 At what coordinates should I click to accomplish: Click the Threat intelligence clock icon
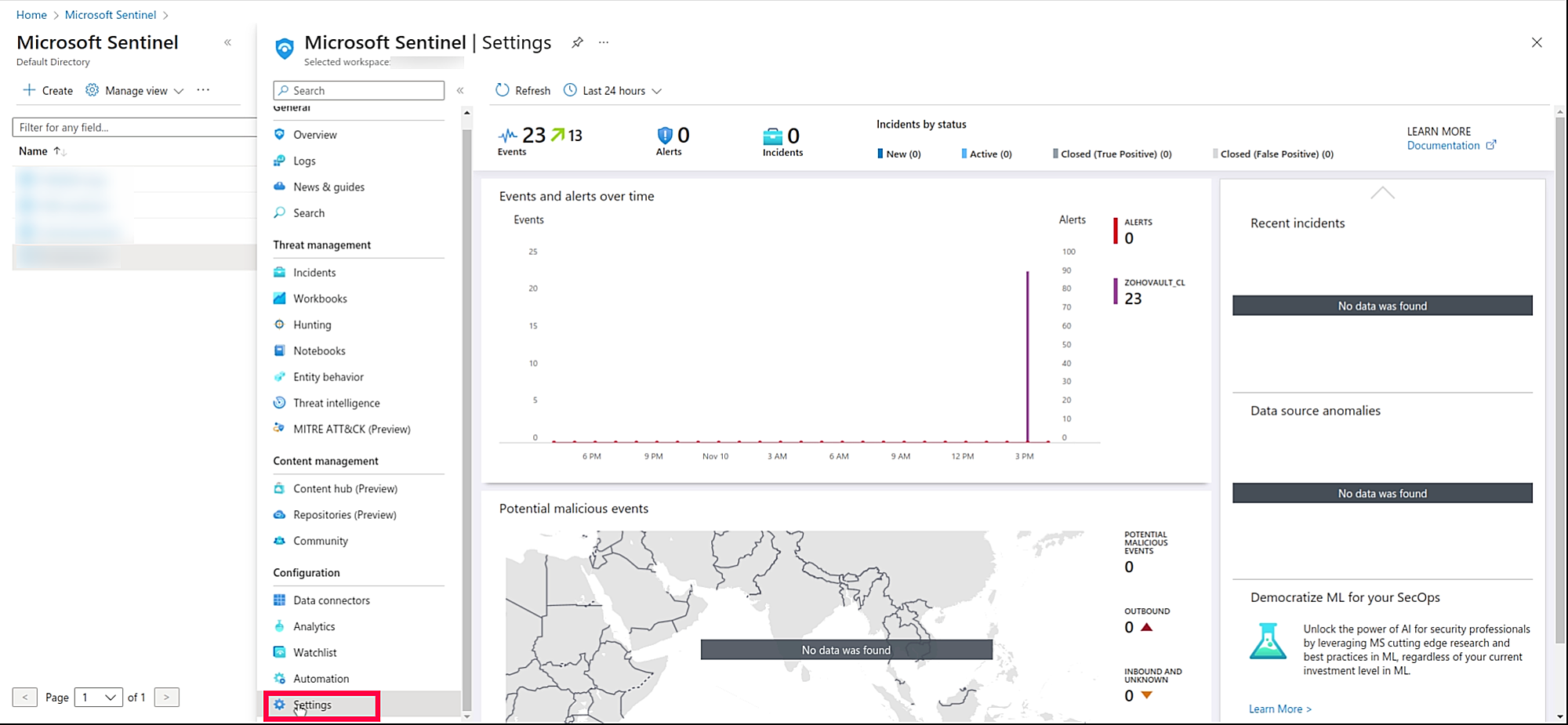279,403
